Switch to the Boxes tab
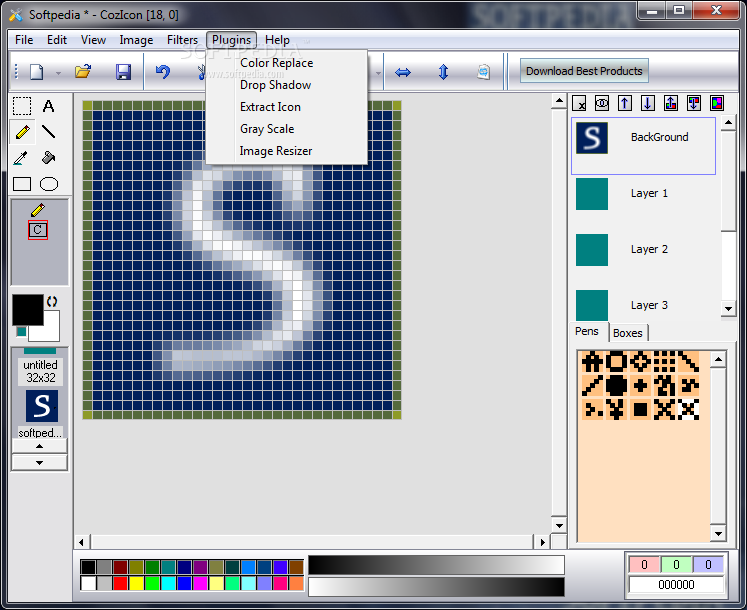Image resolution: width=747 pixels, height=610 pixels. click(x=628, y=333)
